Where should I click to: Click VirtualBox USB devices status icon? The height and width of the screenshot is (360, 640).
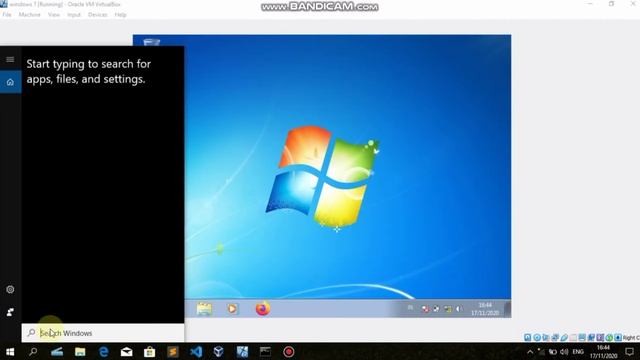(564, 337)
